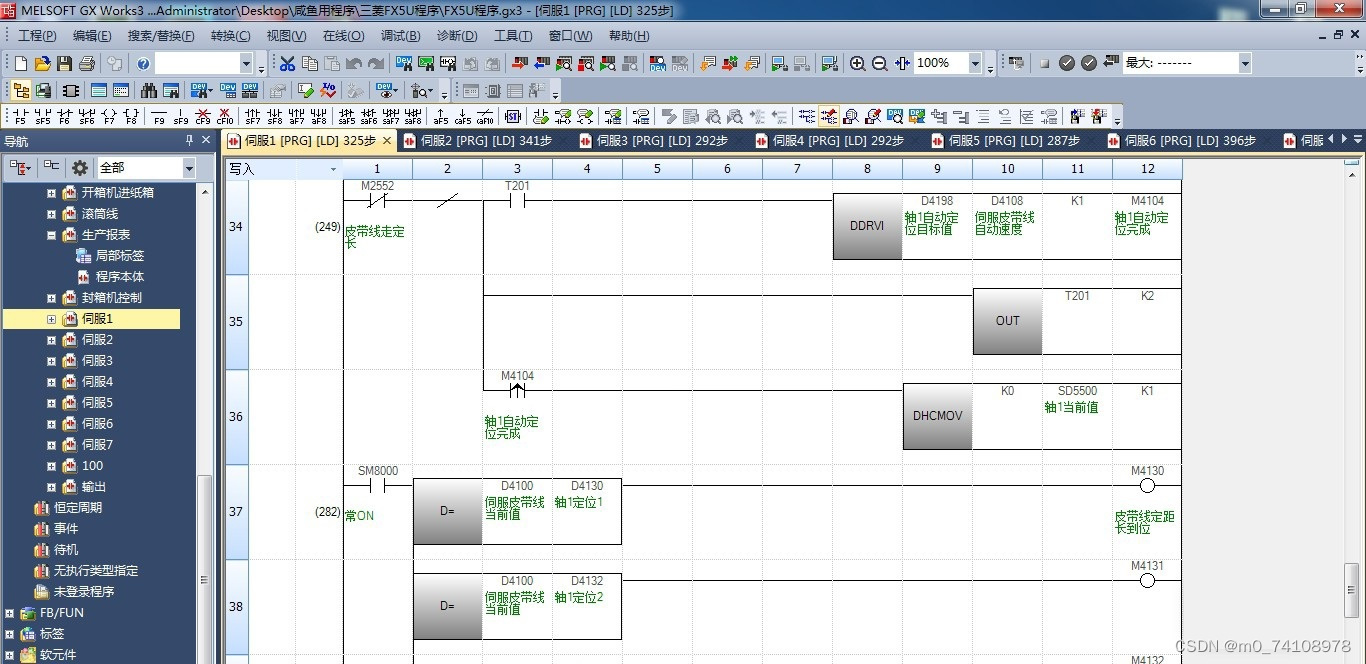
Task: Open the 写入 mode dropdown
Action: pos(333,169)
